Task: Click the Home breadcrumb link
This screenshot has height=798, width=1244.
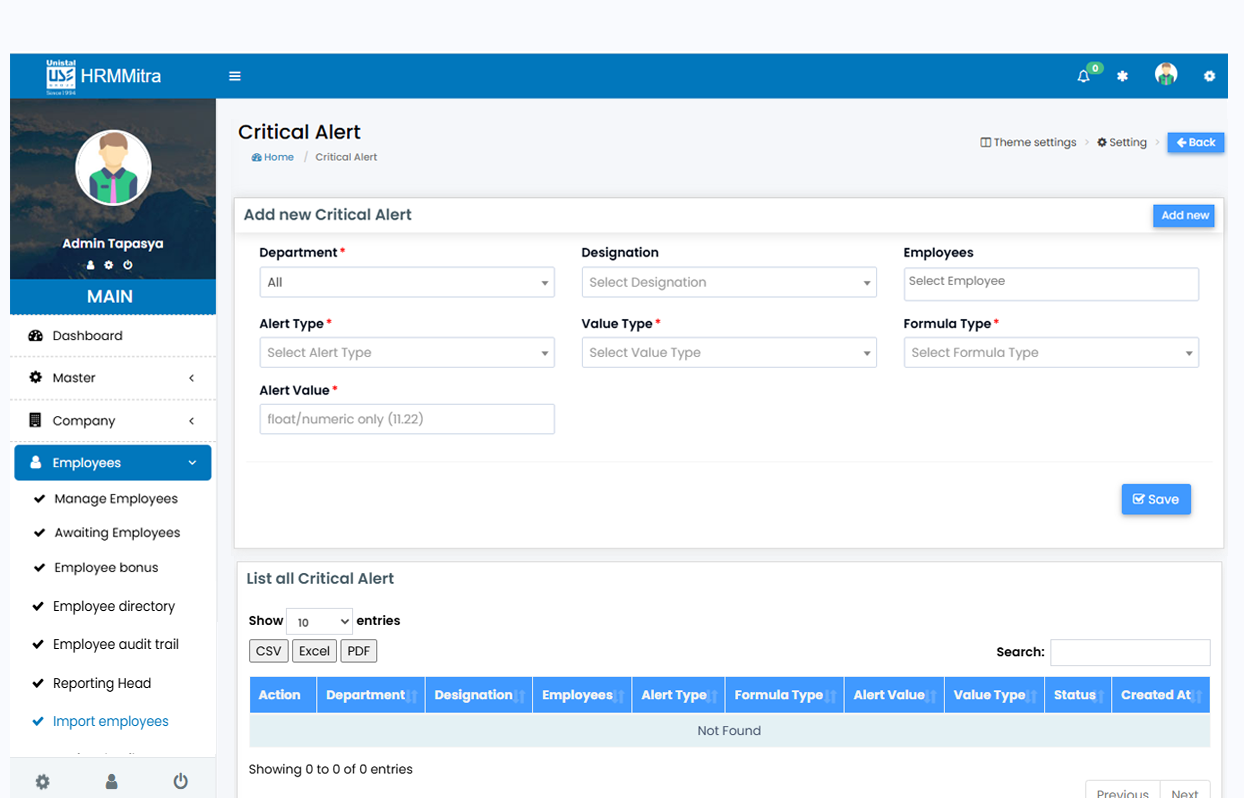Action: (x=278, y=157)
